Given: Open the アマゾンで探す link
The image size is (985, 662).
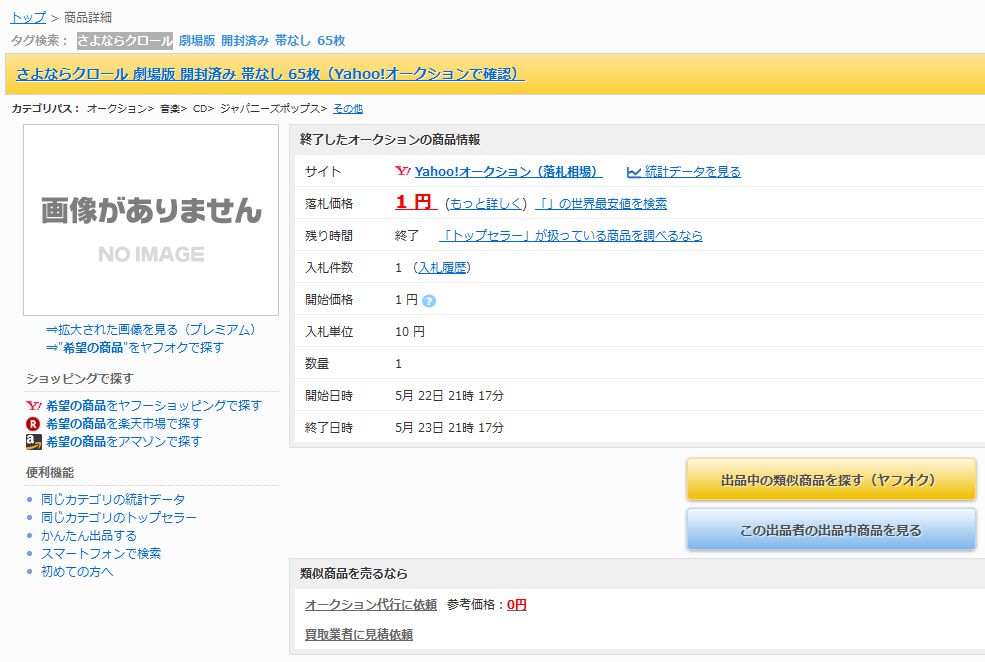Looking at the screenshot, I should [124, 442].
